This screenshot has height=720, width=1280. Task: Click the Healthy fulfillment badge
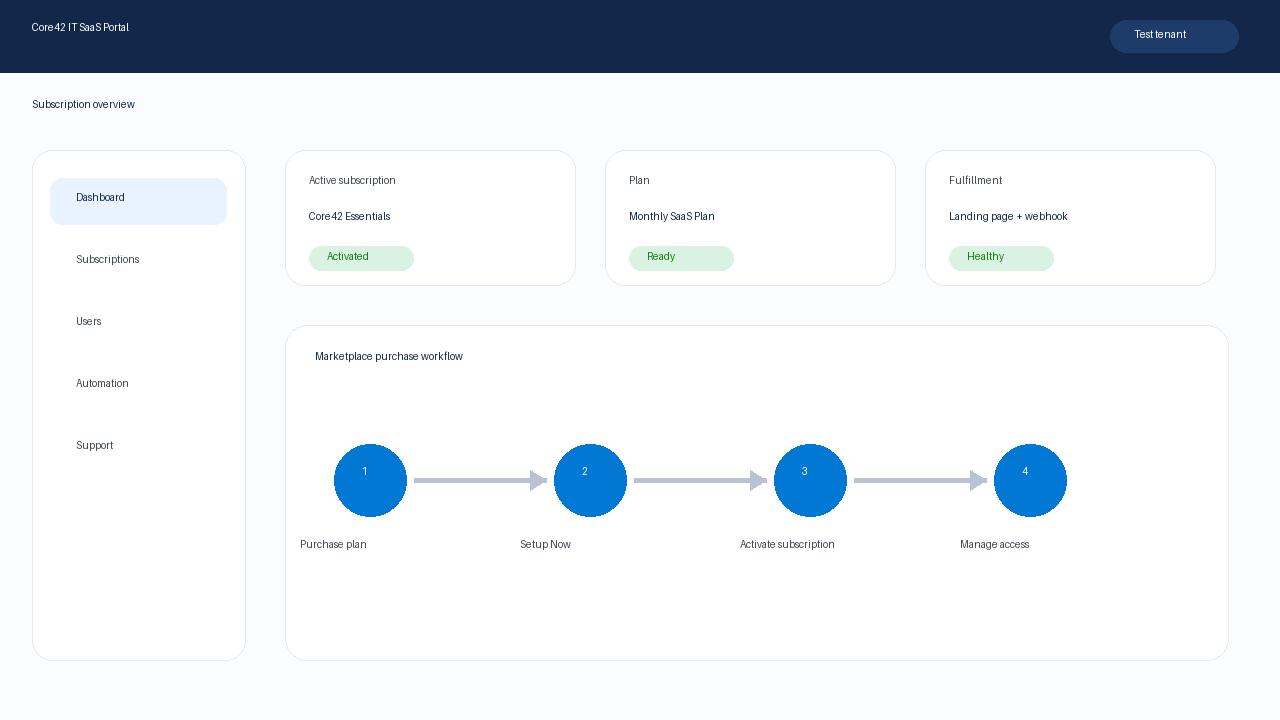coord(1001,258)
